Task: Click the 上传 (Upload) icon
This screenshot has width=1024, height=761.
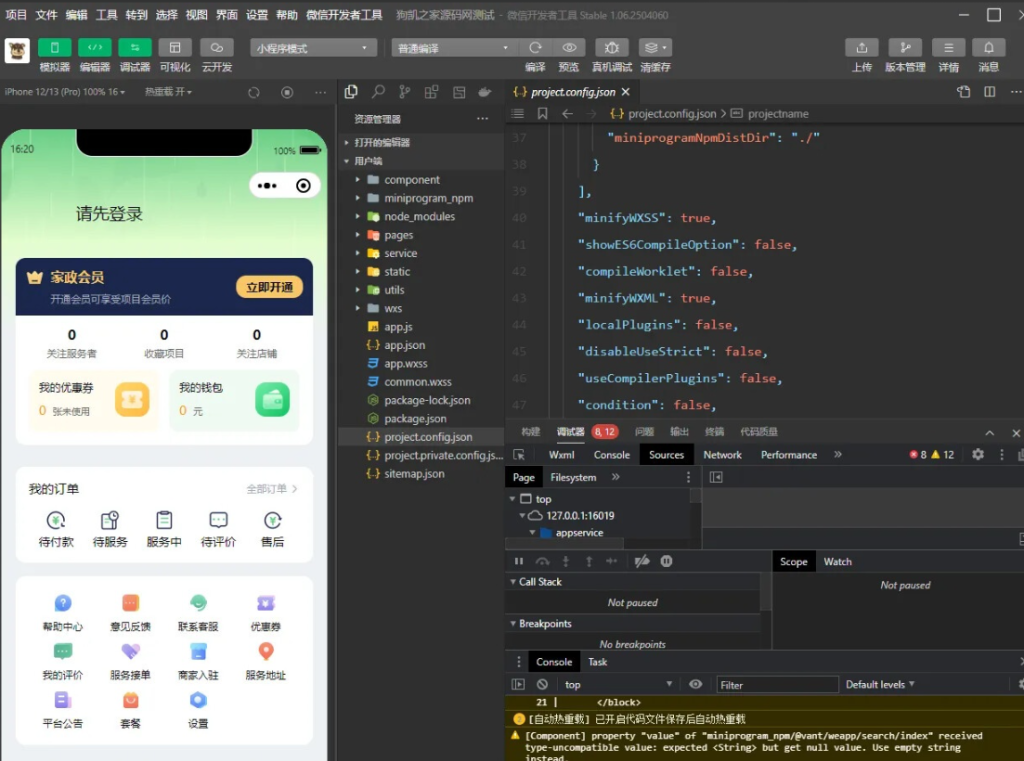Action: tap(862, 47)
